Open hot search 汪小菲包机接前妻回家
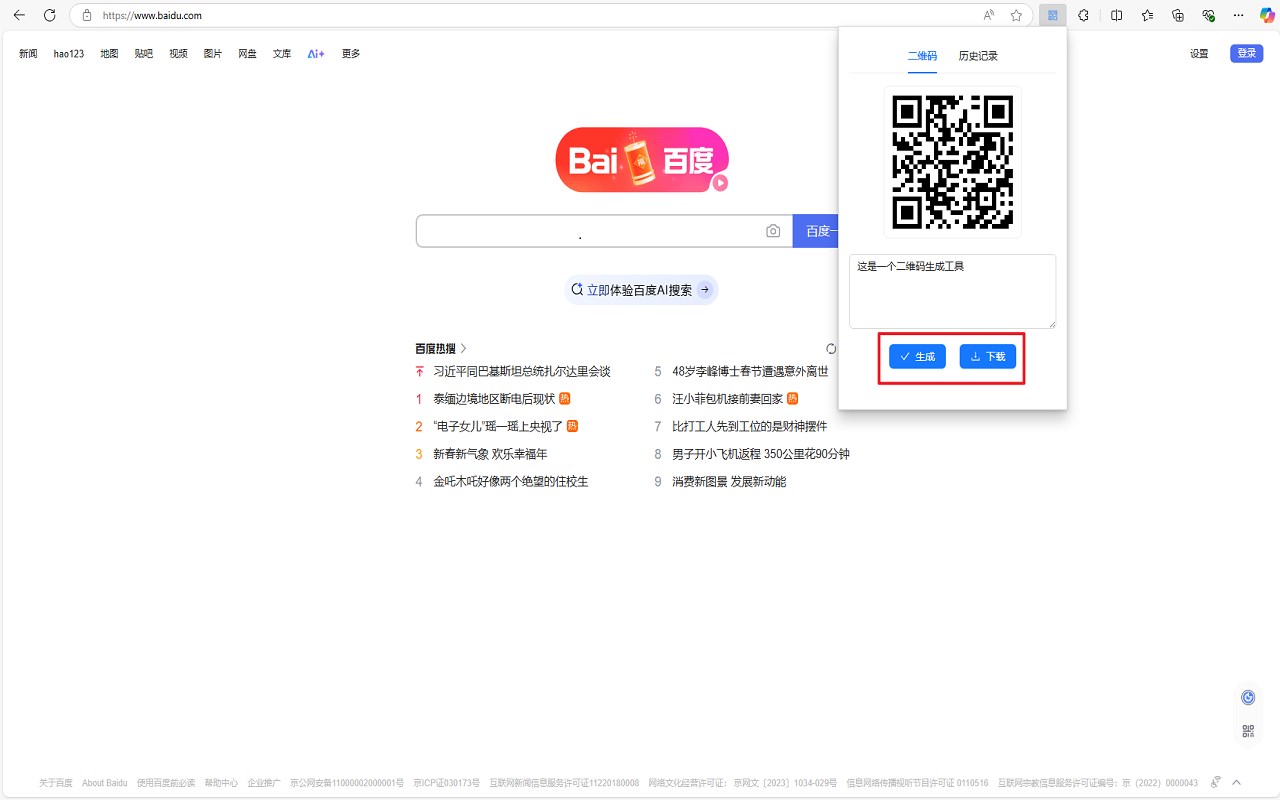Viewport: 1280px width, 800px height. tap(728, 399)
